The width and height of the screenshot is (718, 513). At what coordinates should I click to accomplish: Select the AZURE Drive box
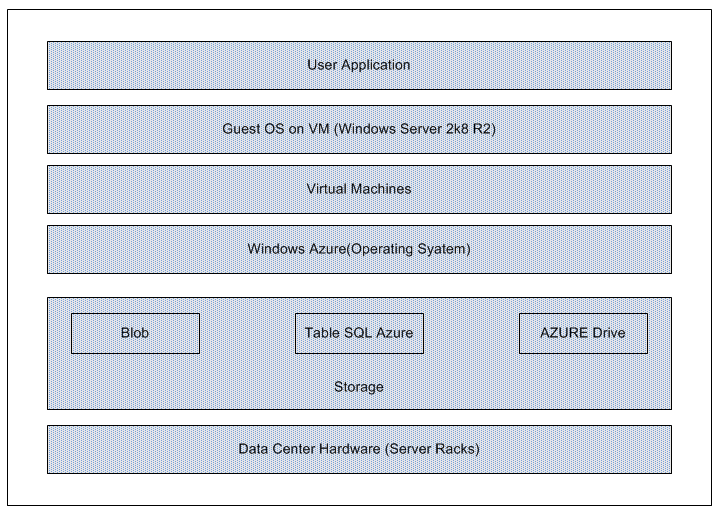point(583,333)
